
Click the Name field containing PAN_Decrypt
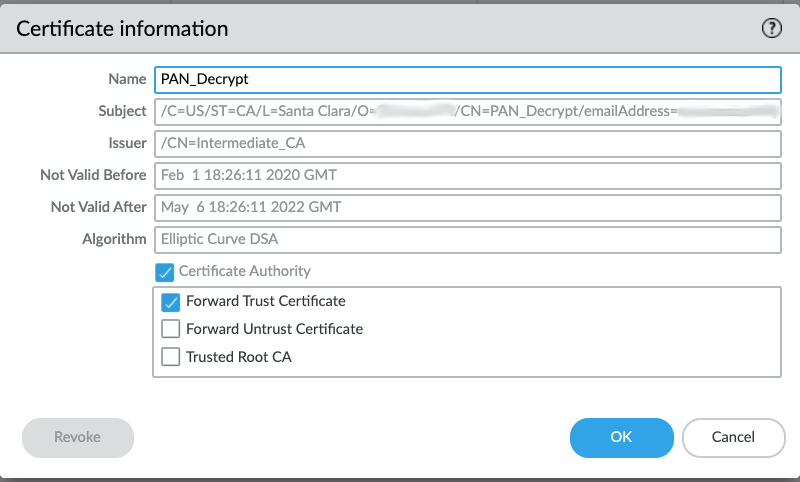pos(466,79)
